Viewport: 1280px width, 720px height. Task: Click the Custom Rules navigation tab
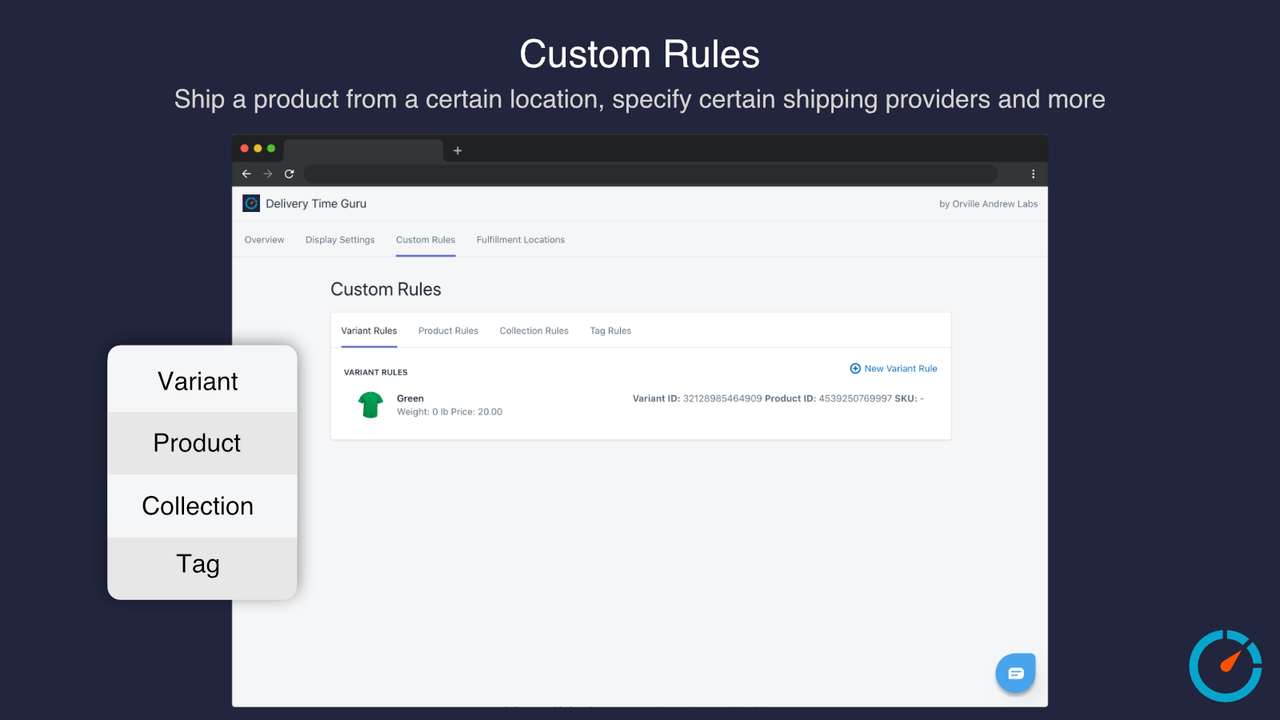[425, 240]
